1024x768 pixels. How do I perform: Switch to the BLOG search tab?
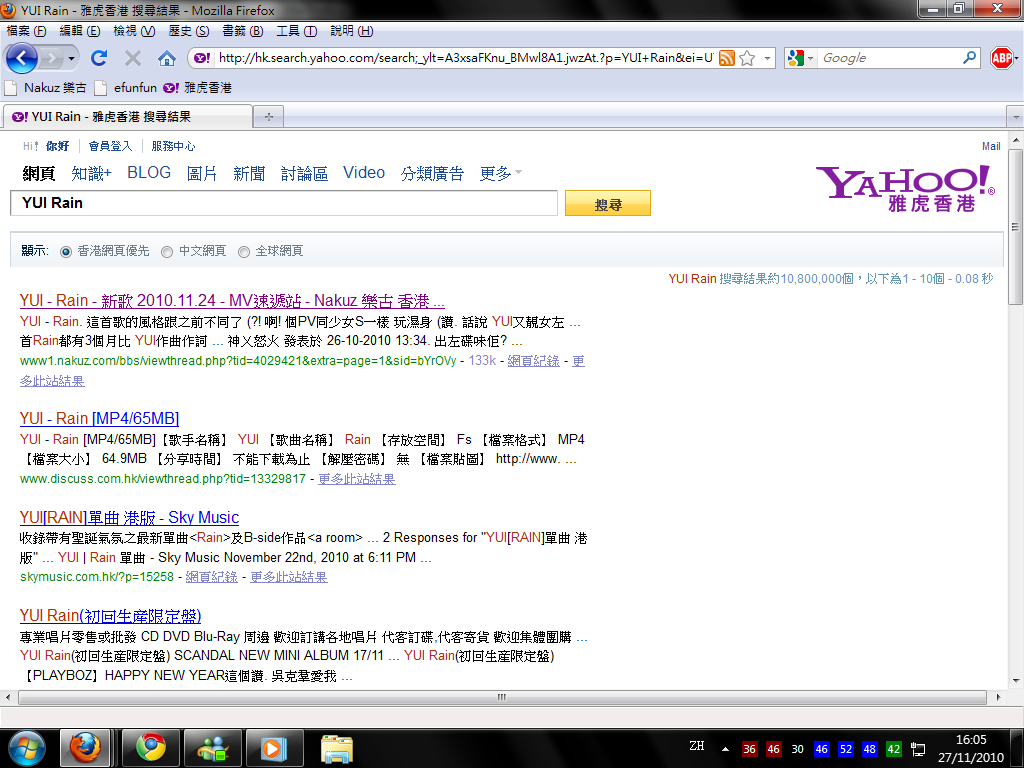(x=149, y=172)
